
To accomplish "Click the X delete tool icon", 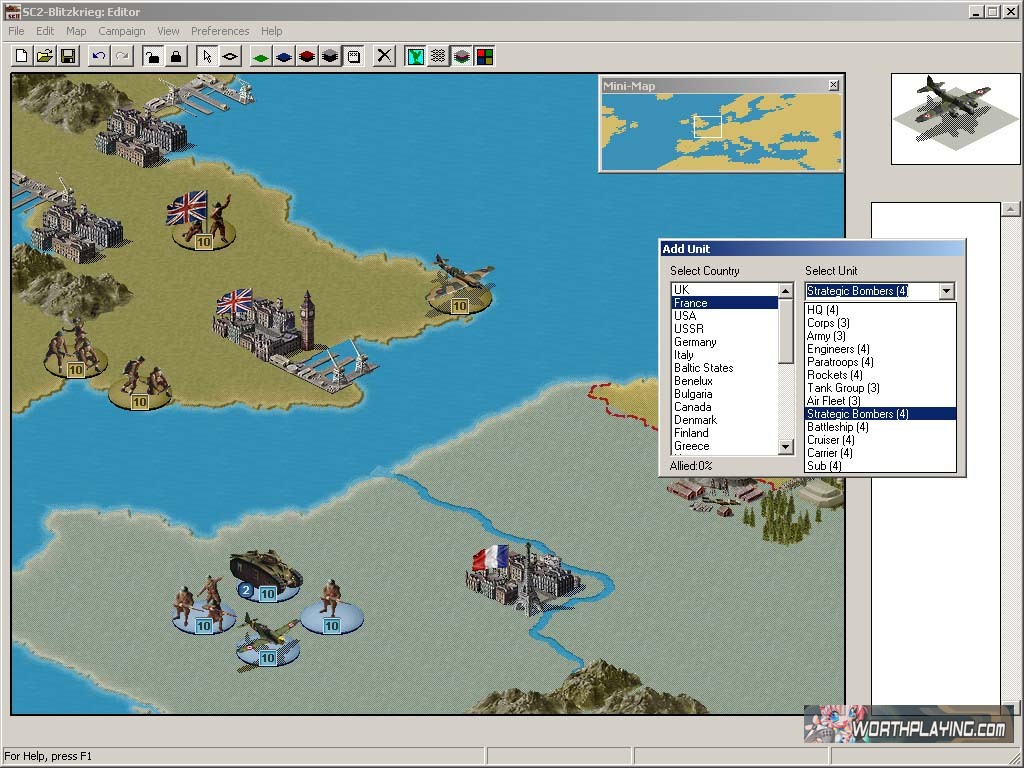I will 384,56.
